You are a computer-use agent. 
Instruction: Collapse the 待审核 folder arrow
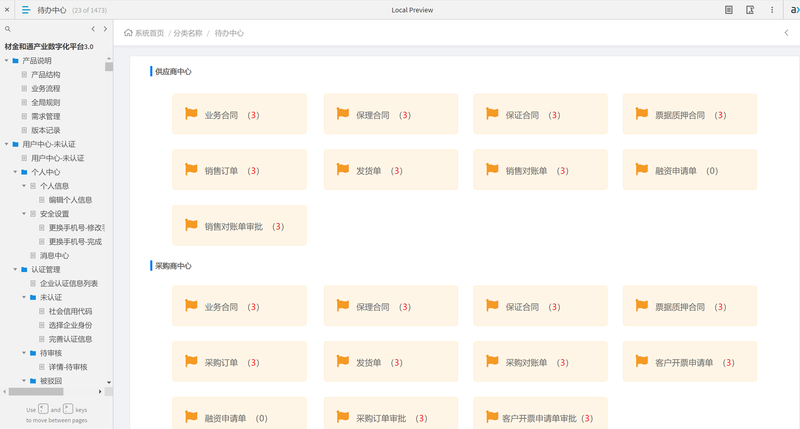[x=23, y=353]
